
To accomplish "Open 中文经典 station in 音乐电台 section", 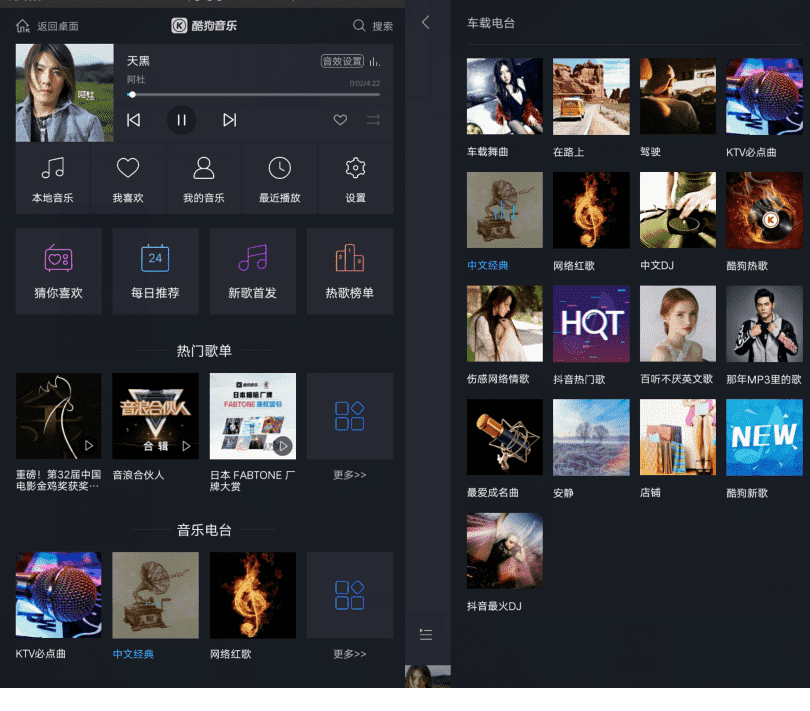I will tap(155, 595).
